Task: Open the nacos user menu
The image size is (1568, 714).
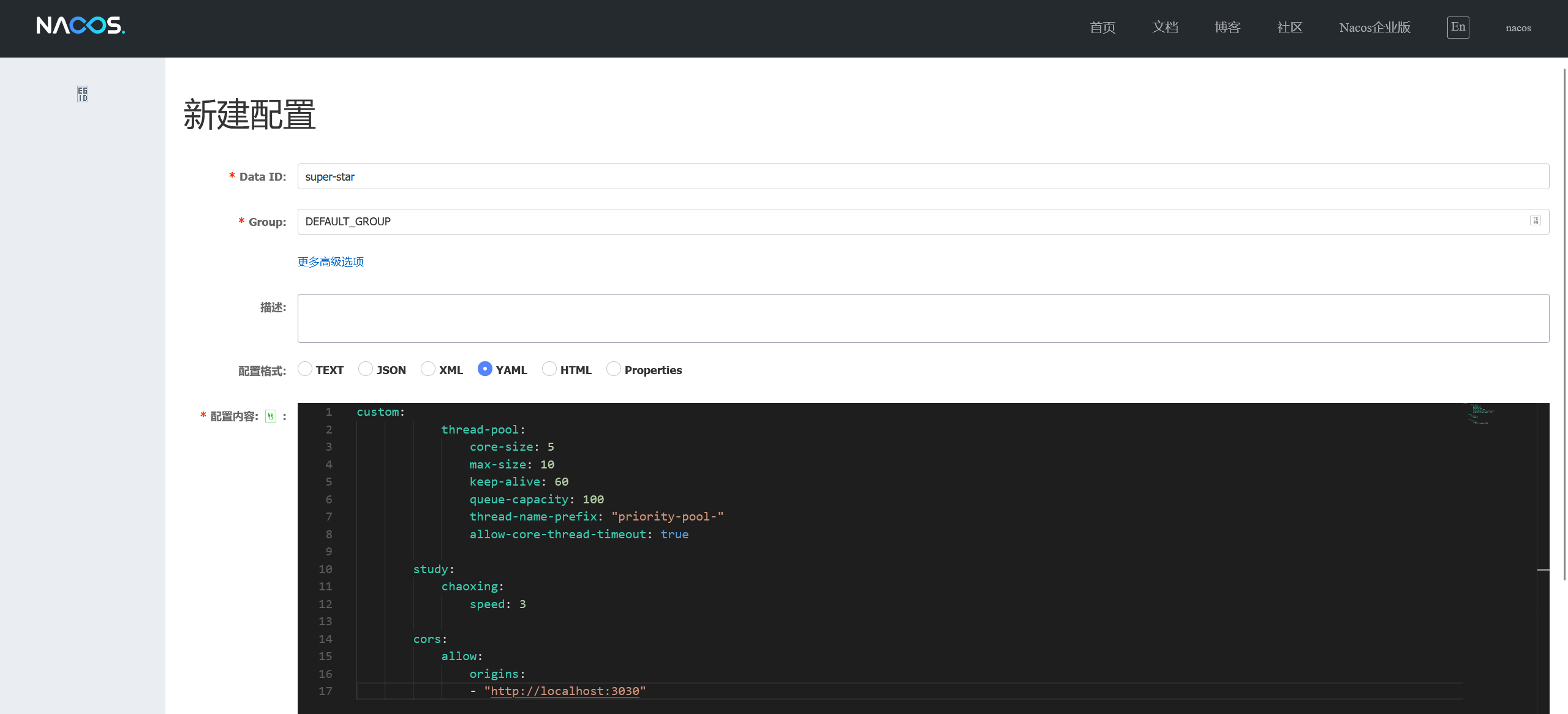Action: pos(1518,28)
